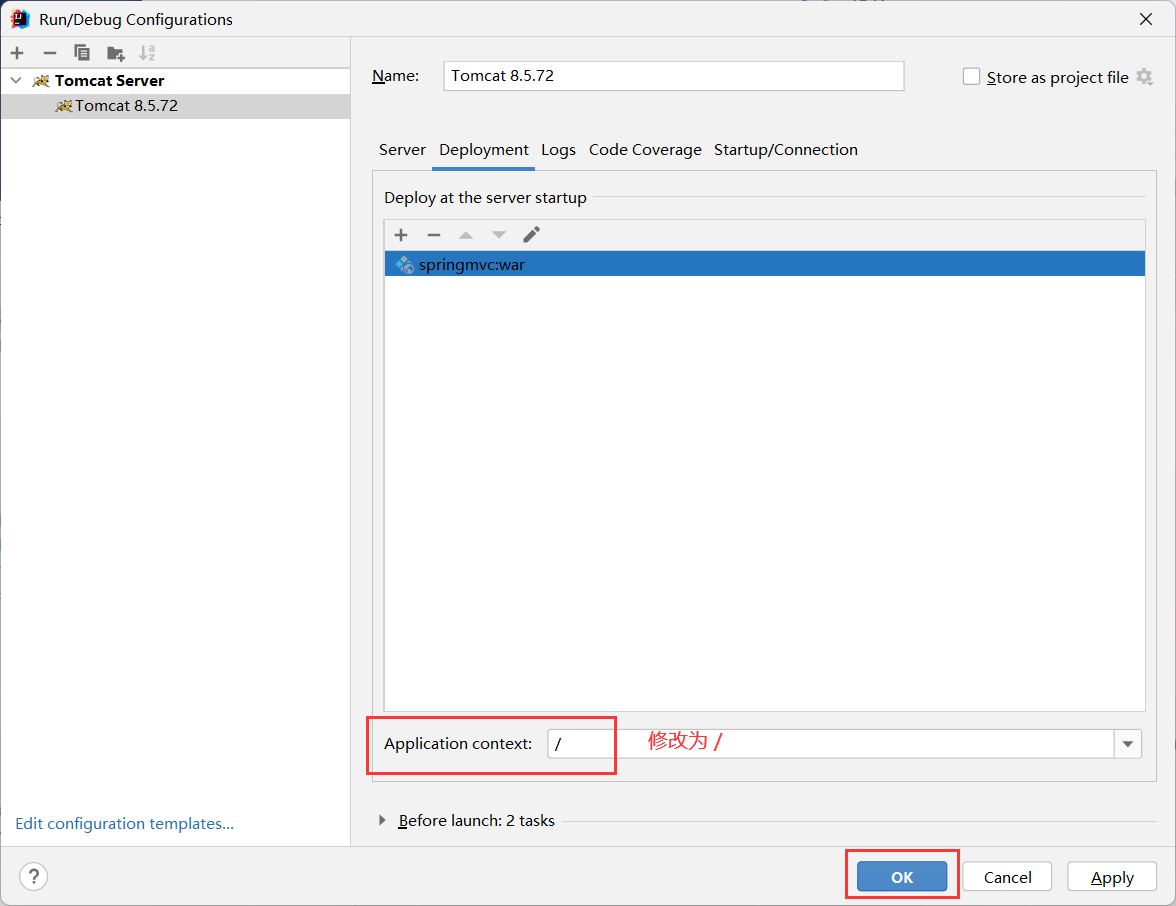
Task: Select the Deployment tab
Action: pos(484,150)
